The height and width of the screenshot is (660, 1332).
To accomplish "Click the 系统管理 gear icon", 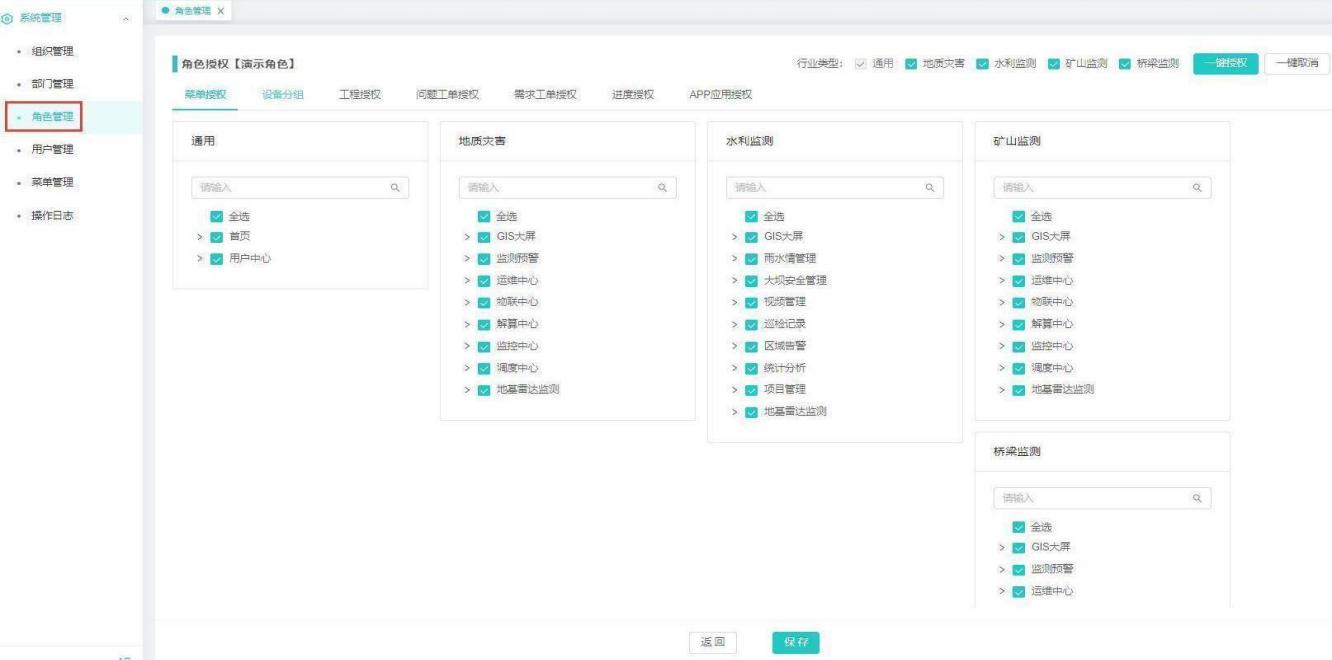I will (x=7, y=19).
